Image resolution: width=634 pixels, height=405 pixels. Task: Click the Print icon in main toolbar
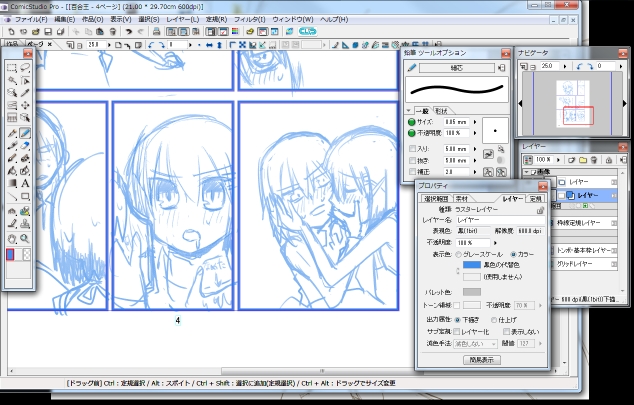(156, 32)
